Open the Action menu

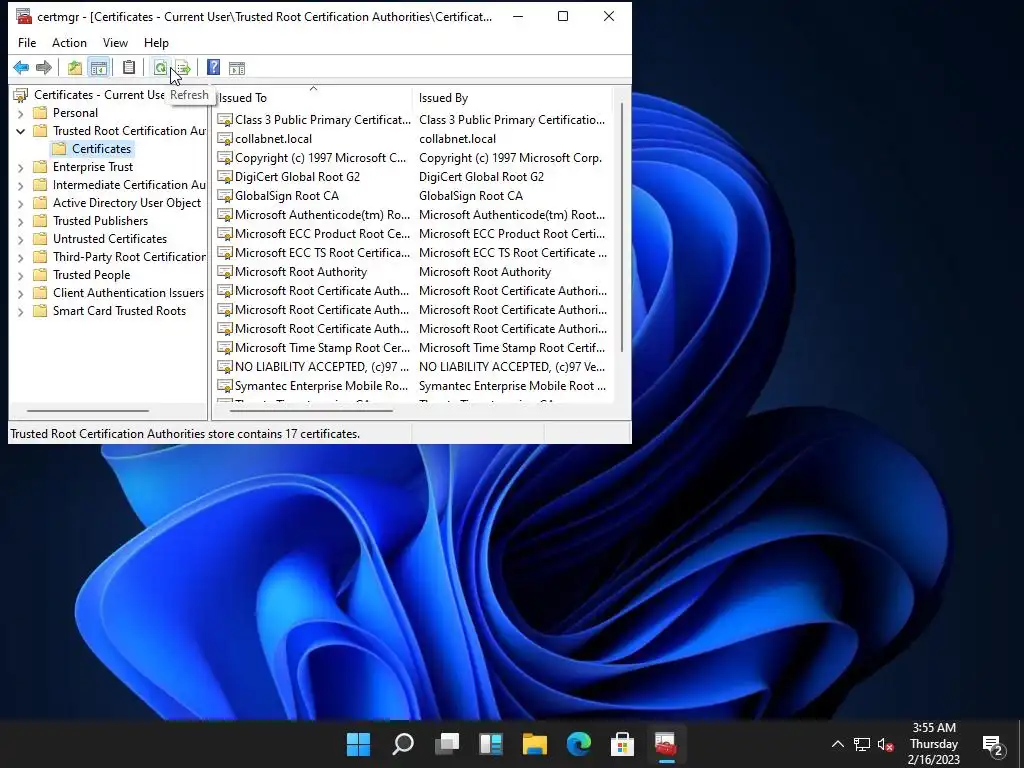[x=69, y=42]
